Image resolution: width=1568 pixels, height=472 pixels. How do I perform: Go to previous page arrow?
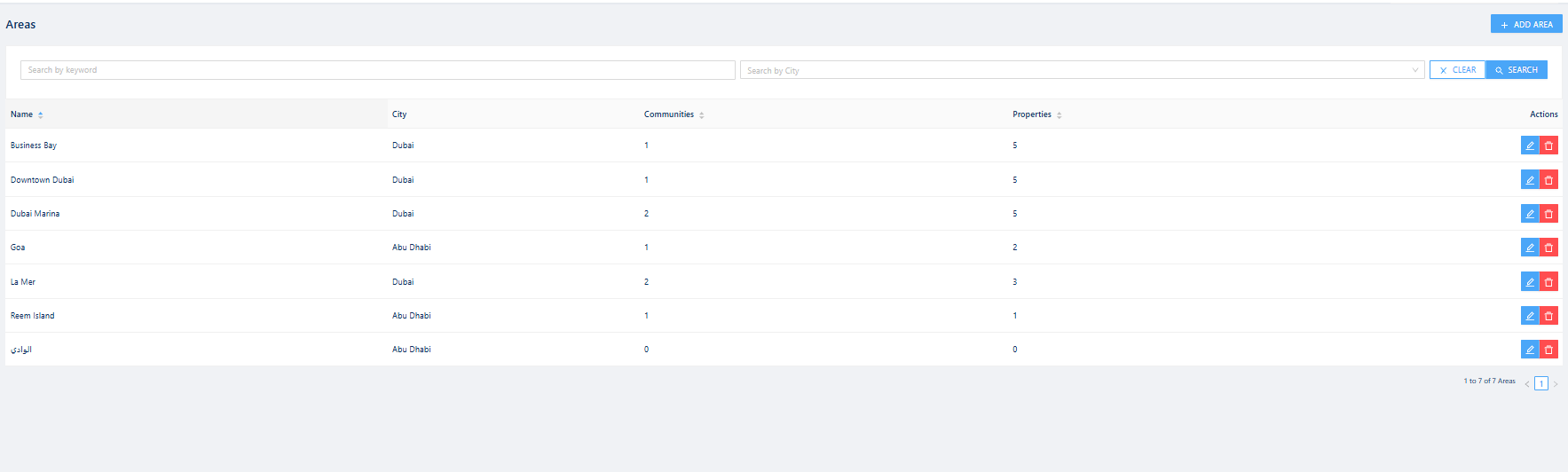pyautogui.click(x=1527, y=384)
